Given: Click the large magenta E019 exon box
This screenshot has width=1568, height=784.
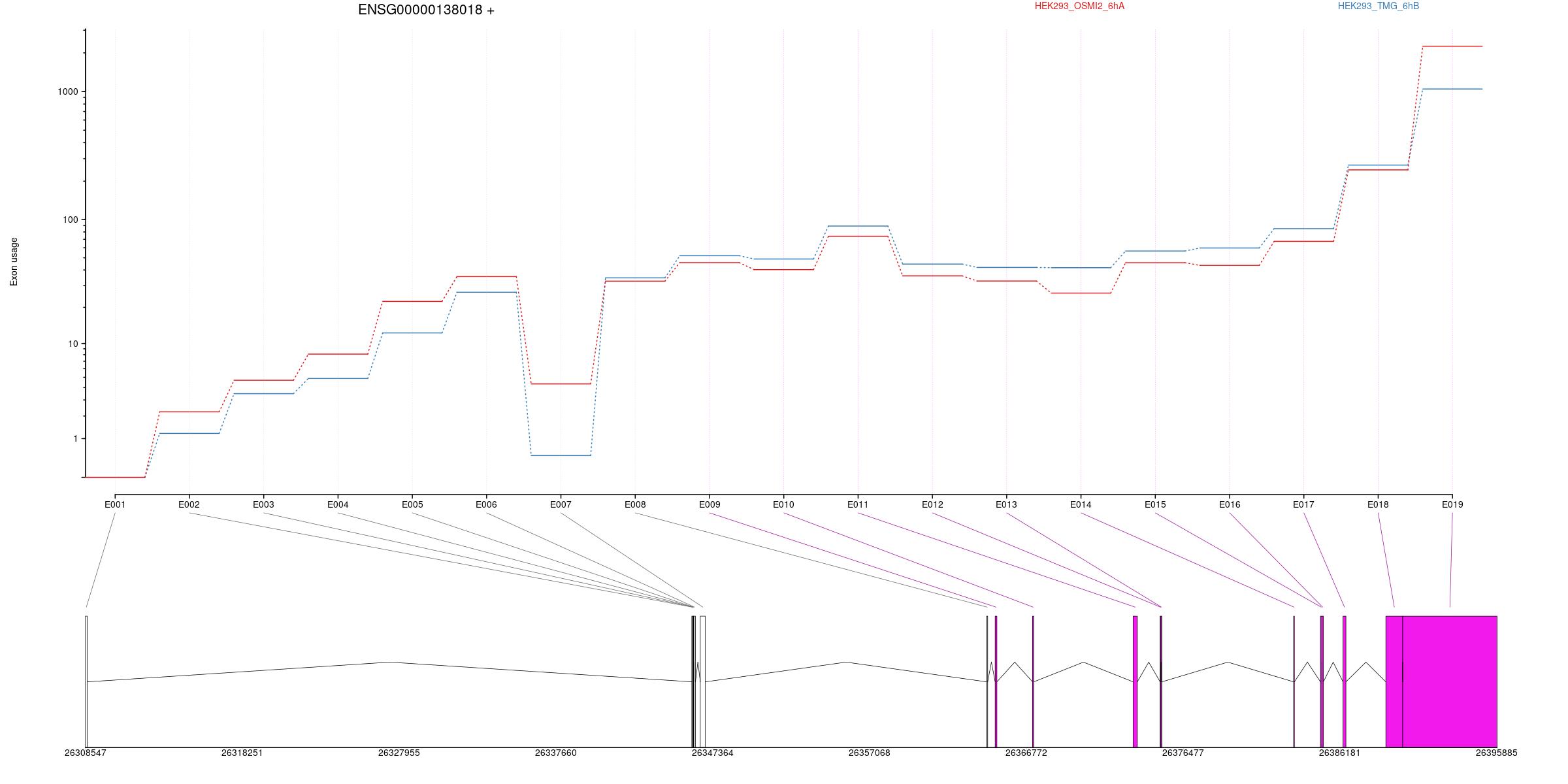Looking at the screenshot, I should click(1450, 681).
